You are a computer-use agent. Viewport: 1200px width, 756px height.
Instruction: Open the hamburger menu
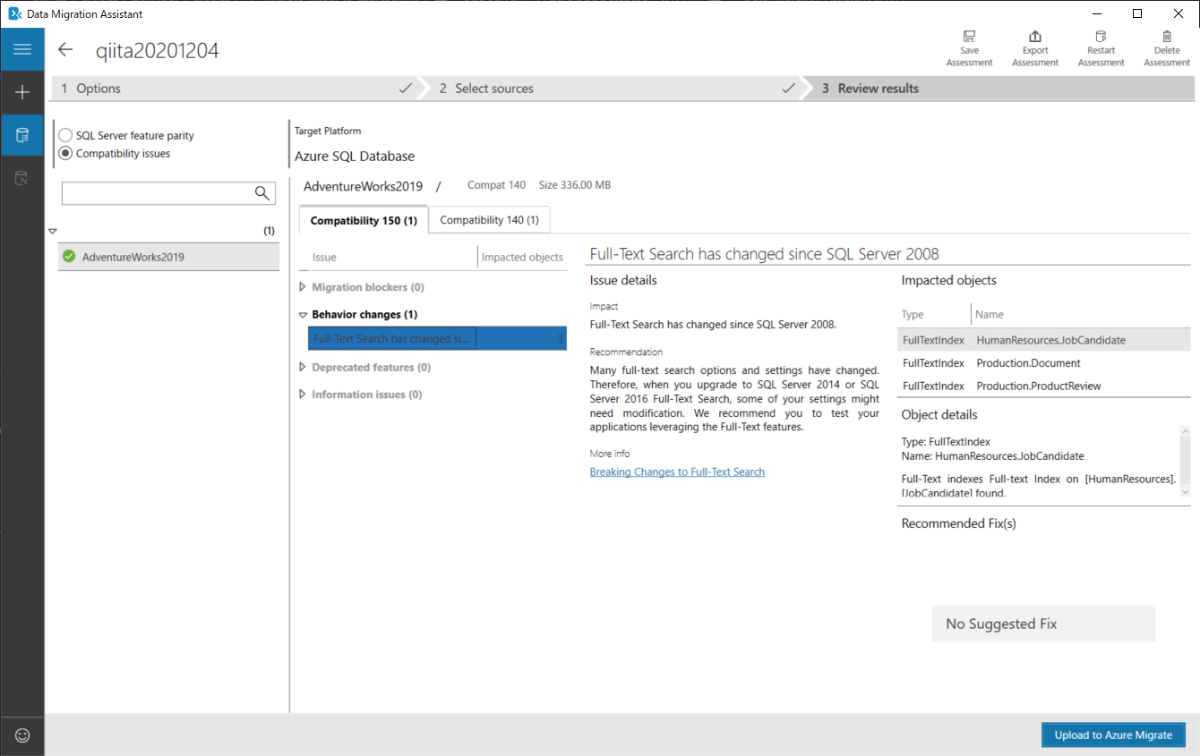tap(22, 49)
